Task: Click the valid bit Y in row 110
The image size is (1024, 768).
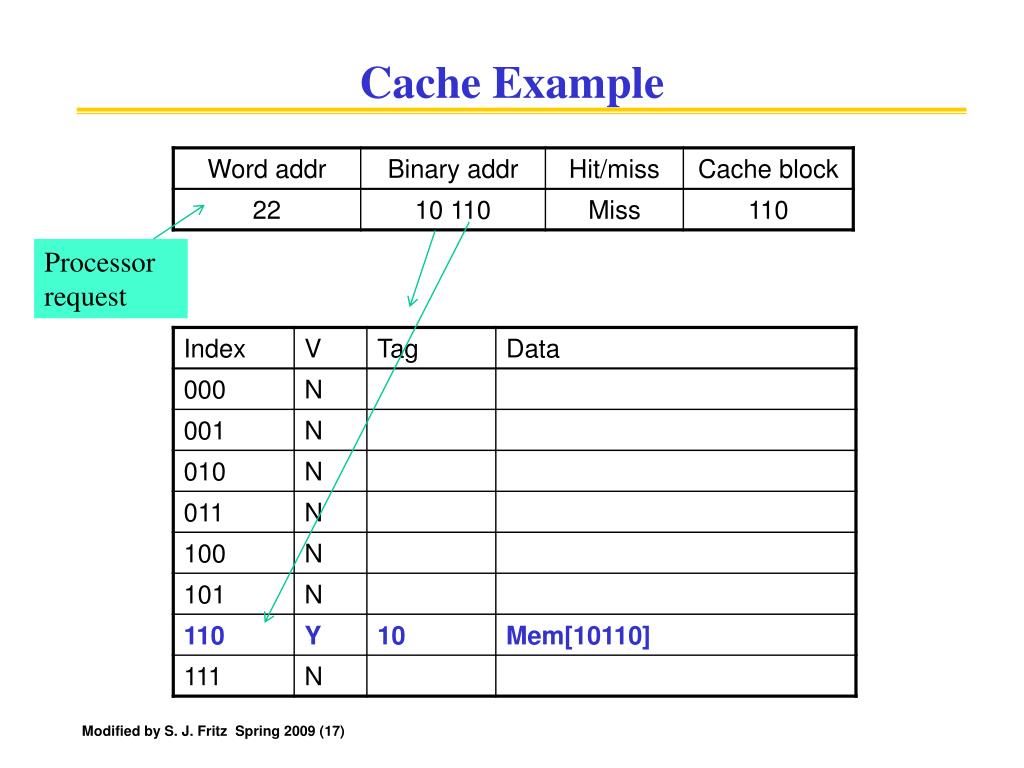Action: pyautogui.click(x=313, y=635)
